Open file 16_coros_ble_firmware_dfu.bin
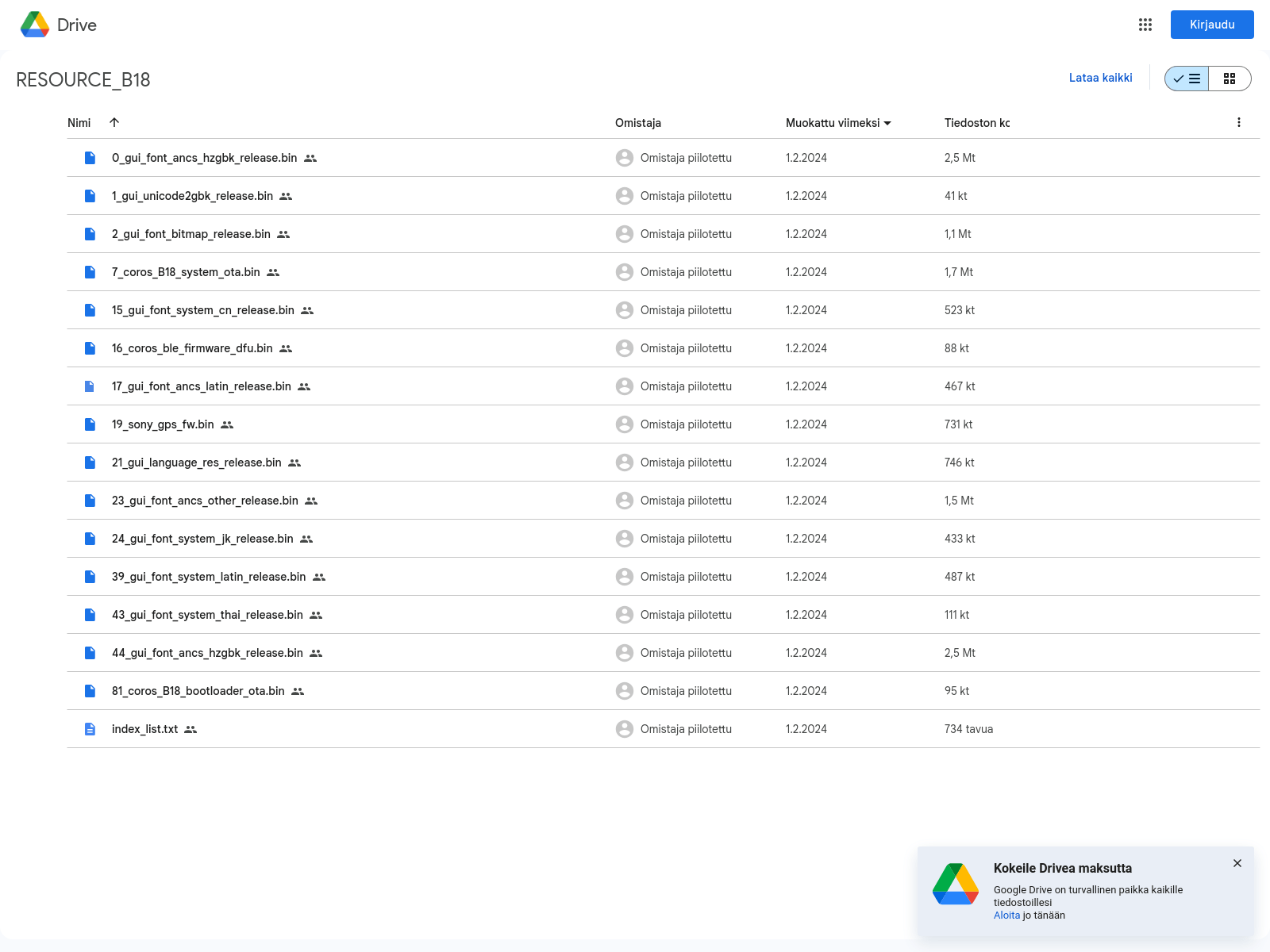 (192, 348)
